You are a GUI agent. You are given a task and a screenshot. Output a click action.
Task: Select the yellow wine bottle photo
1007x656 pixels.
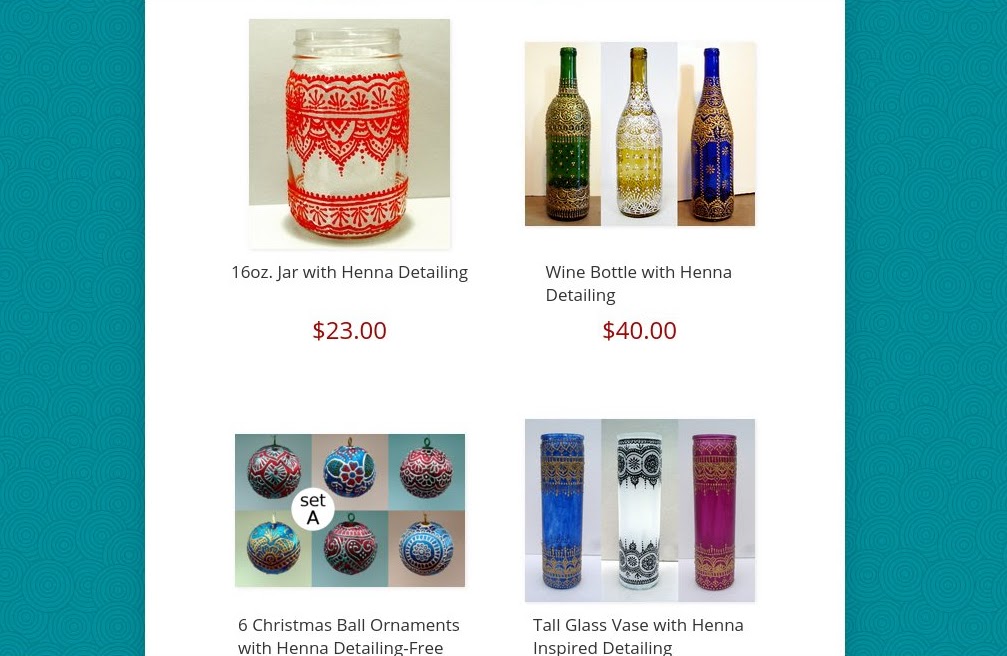[639, 134]
